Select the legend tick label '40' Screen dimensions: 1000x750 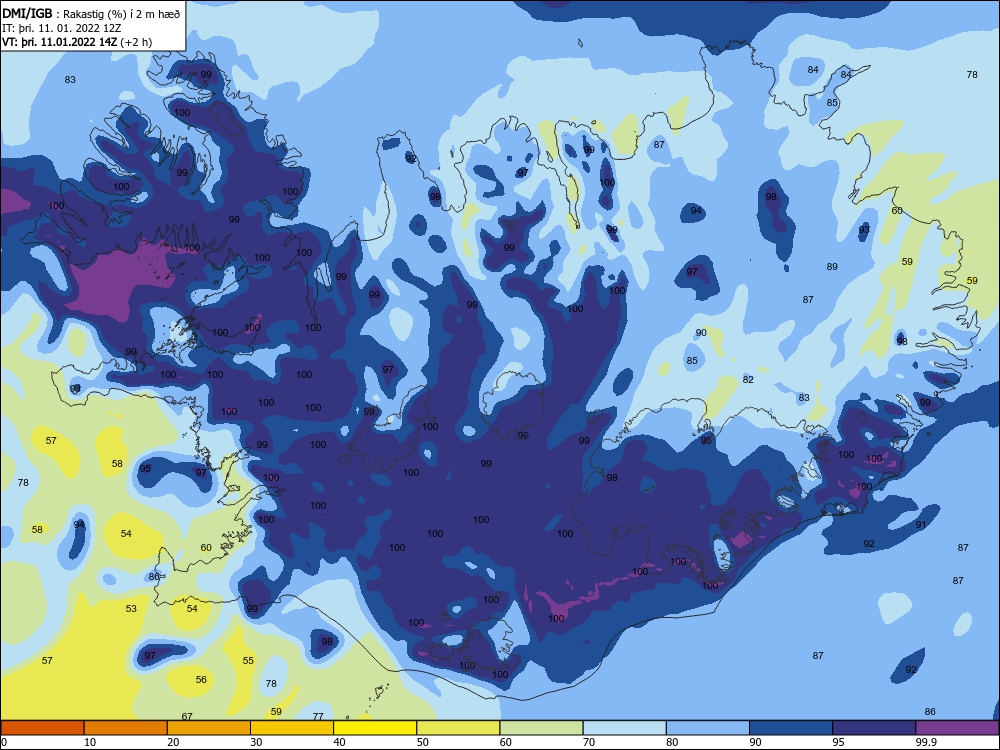pos(339,742)
